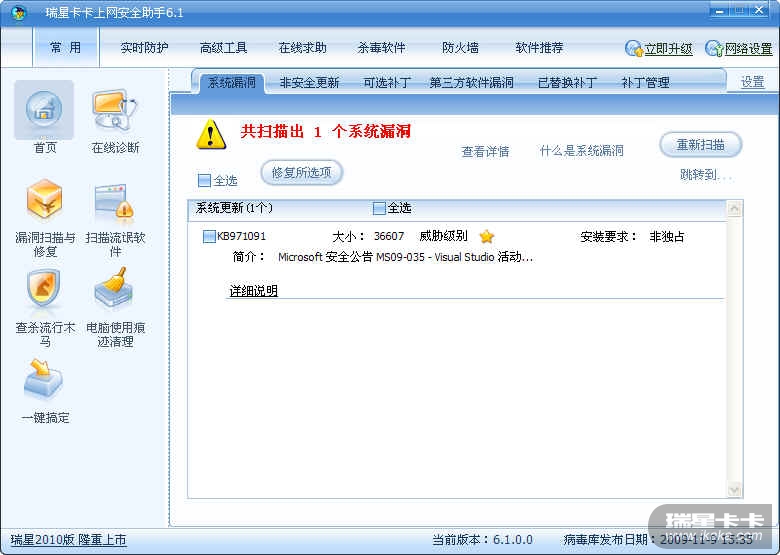
Task: Click 立即升级 link text
Action: [669, 49]
